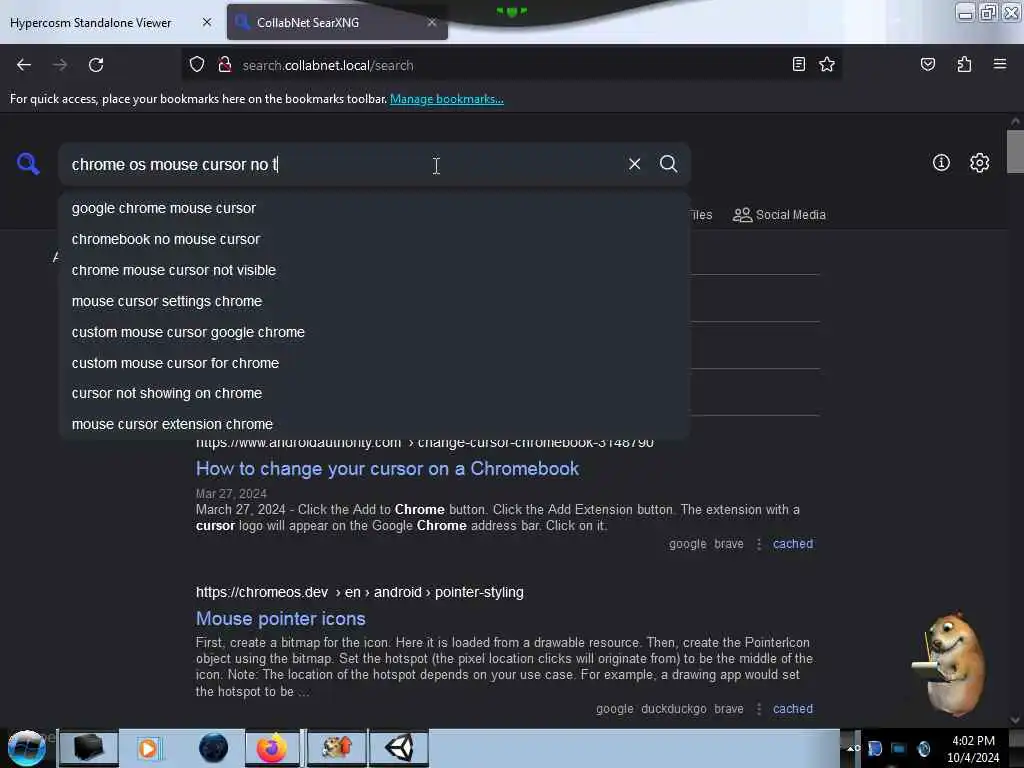Bookmark this page with the star icon
Image resolution: width=1024 pixels, height=768 pixels.
pos(827,64)
